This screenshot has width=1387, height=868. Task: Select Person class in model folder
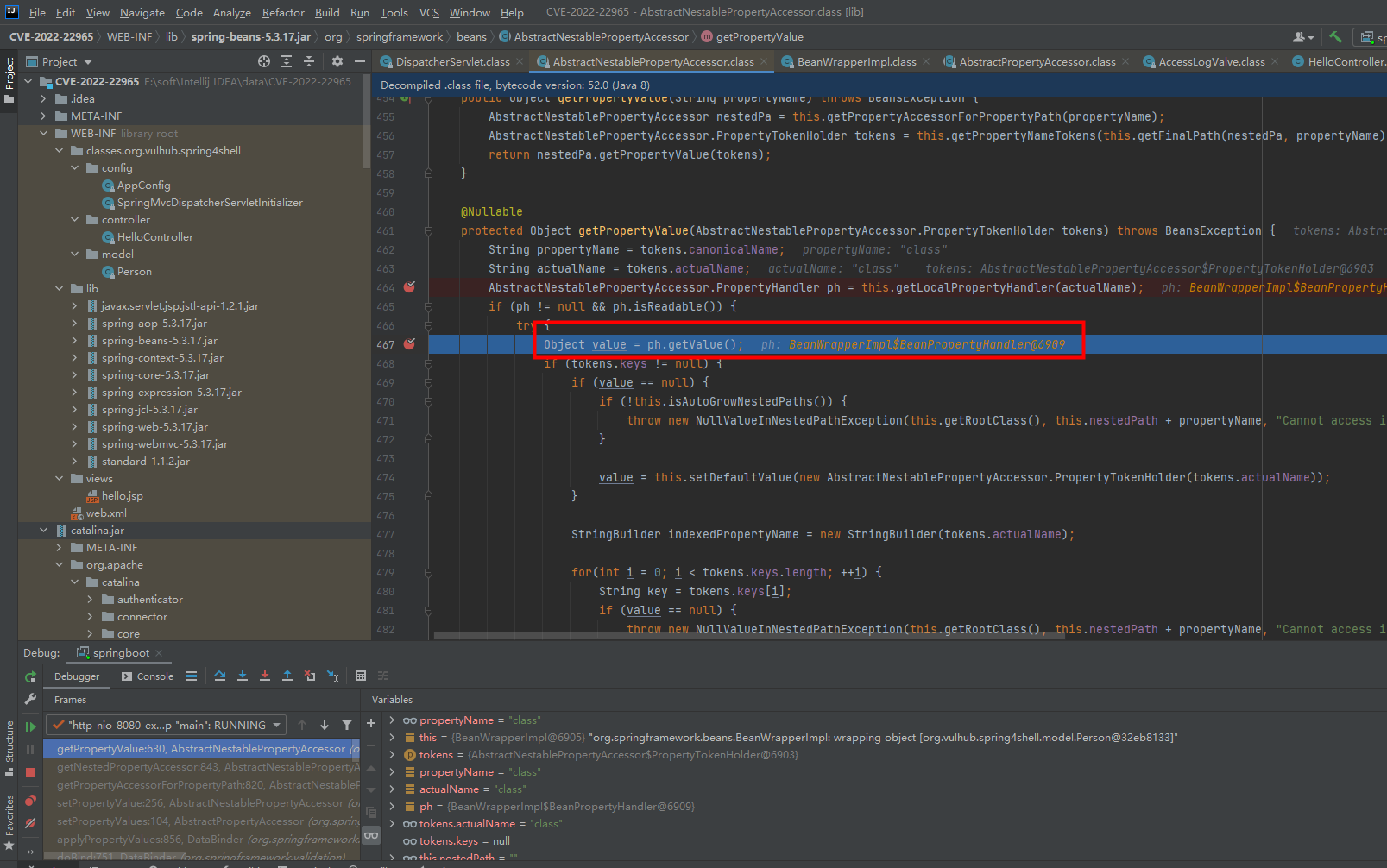tap(135, 272)
